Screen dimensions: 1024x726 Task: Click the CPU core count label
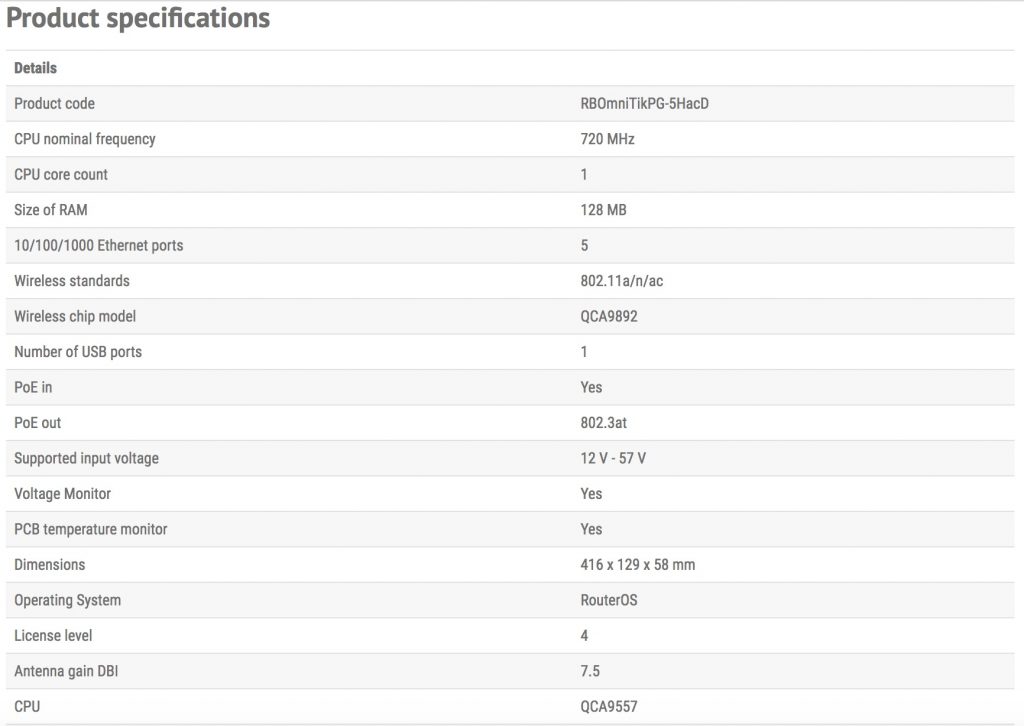coord(61,175)
